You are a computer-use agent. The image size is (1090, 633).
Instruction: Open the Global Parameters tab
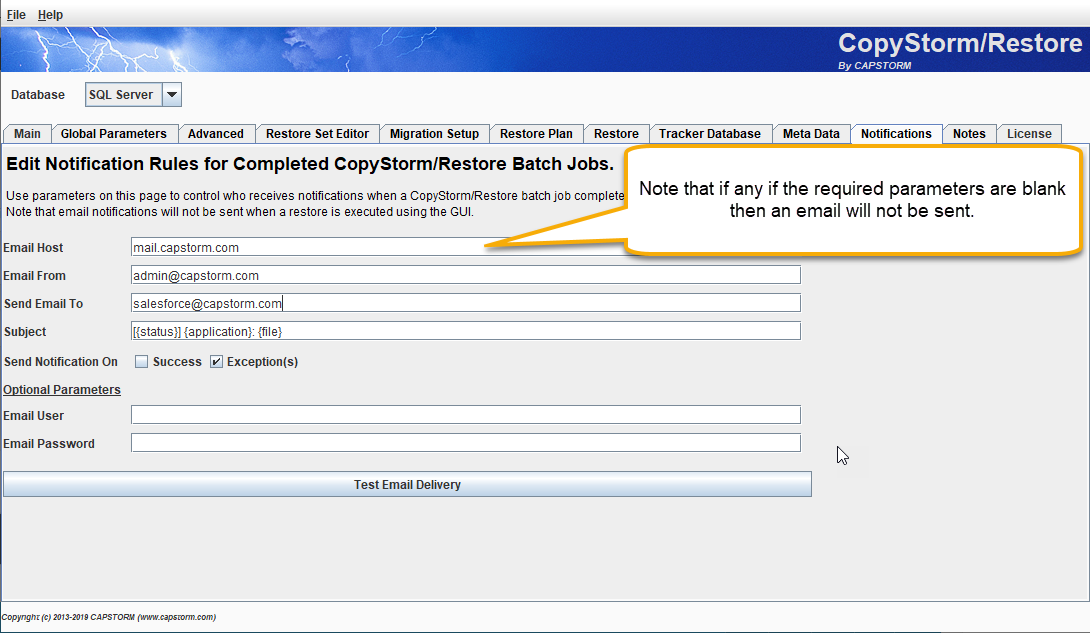pos(114,134)
